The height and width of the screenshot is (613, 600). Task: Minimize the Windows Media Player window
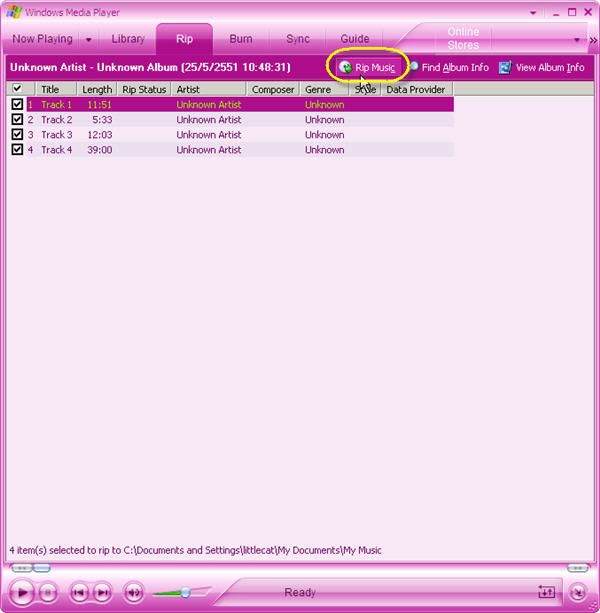556,13
